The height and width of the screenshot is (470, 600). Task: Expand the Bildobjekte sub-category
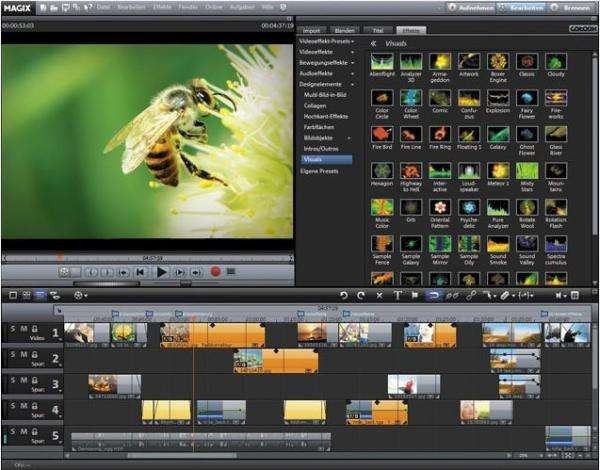point(328,137)
